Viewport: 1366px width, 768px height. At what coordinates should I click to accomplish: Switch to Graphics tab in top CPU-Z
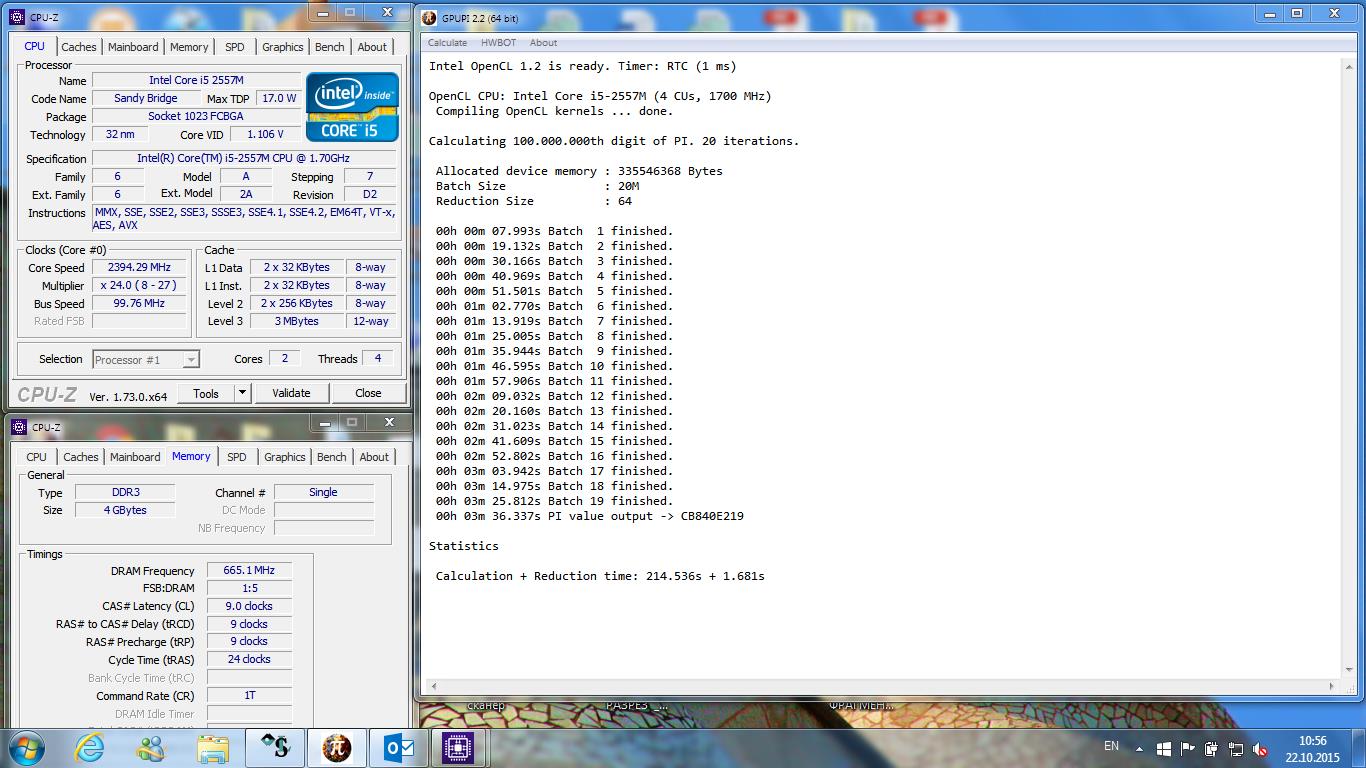click(283, 47)
